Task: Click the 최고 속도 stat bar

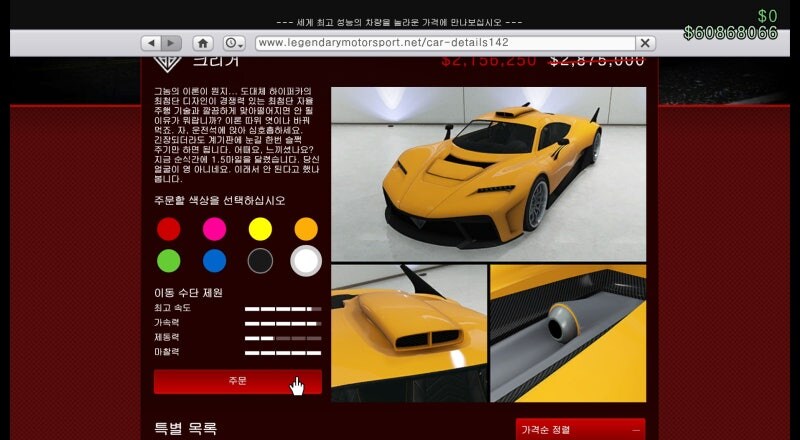Action: 283,309
